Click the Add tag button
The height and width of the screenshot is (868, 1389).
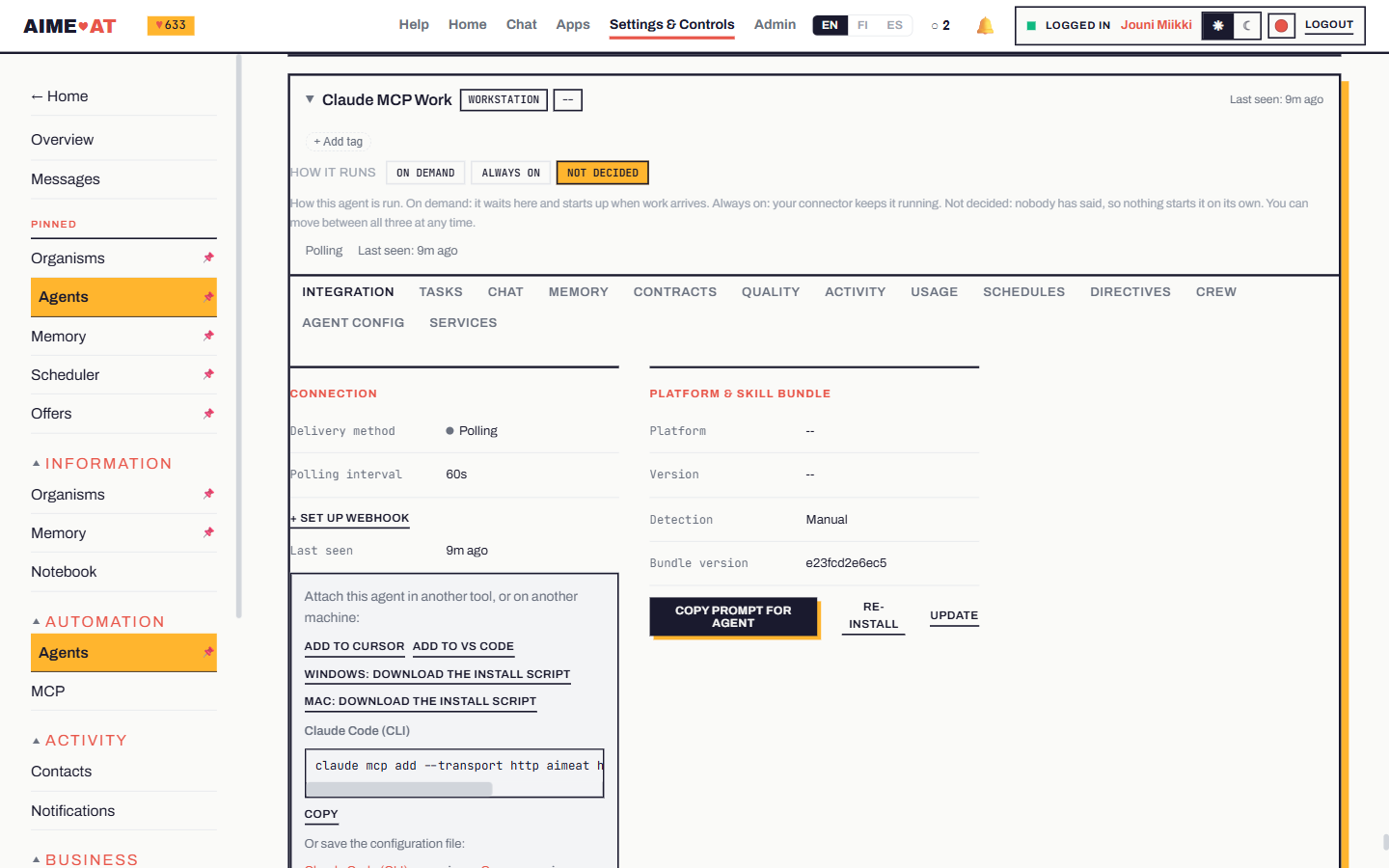coord(339,142)
